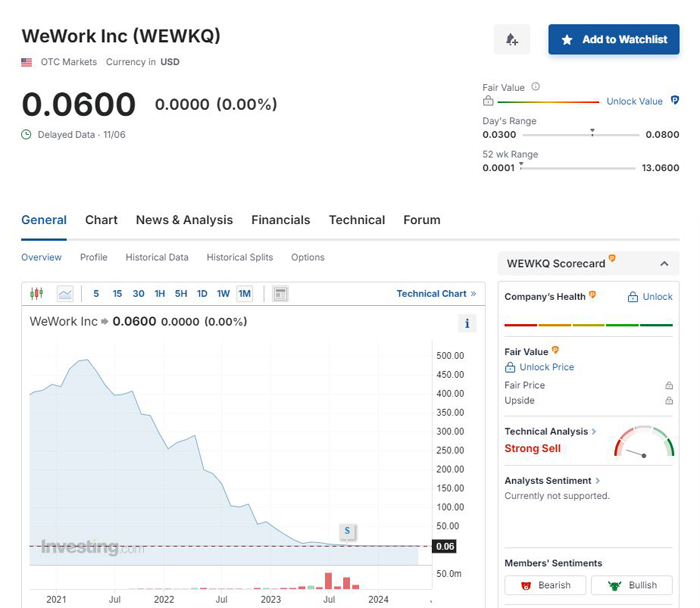Select the 1D chart interval
700x608 pixels.
coord(202,294)
